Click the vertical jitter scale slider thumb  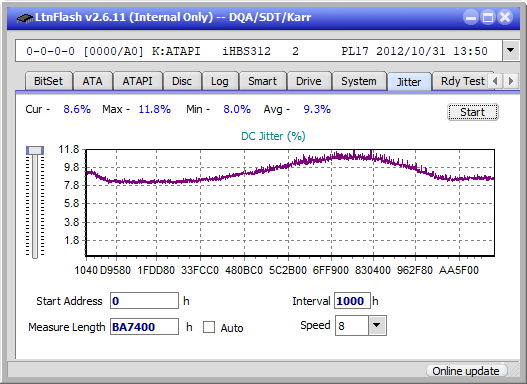pyautogui.click(x=35, y=151)
